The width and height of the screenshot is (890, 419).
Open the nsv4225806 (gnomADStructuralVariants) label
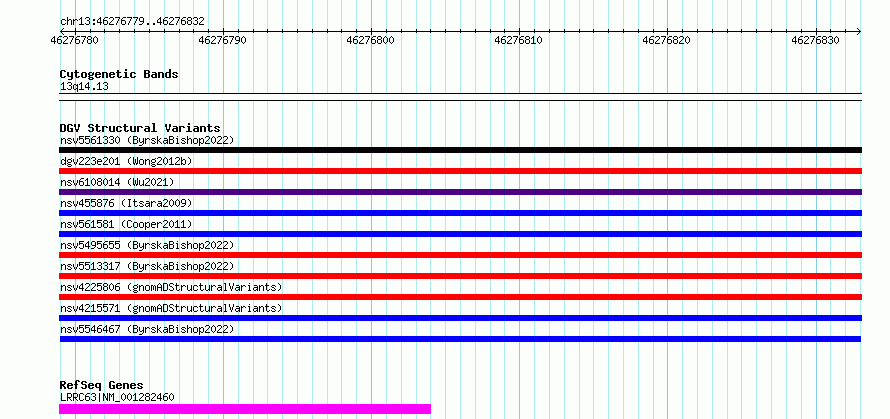(171, 287)
